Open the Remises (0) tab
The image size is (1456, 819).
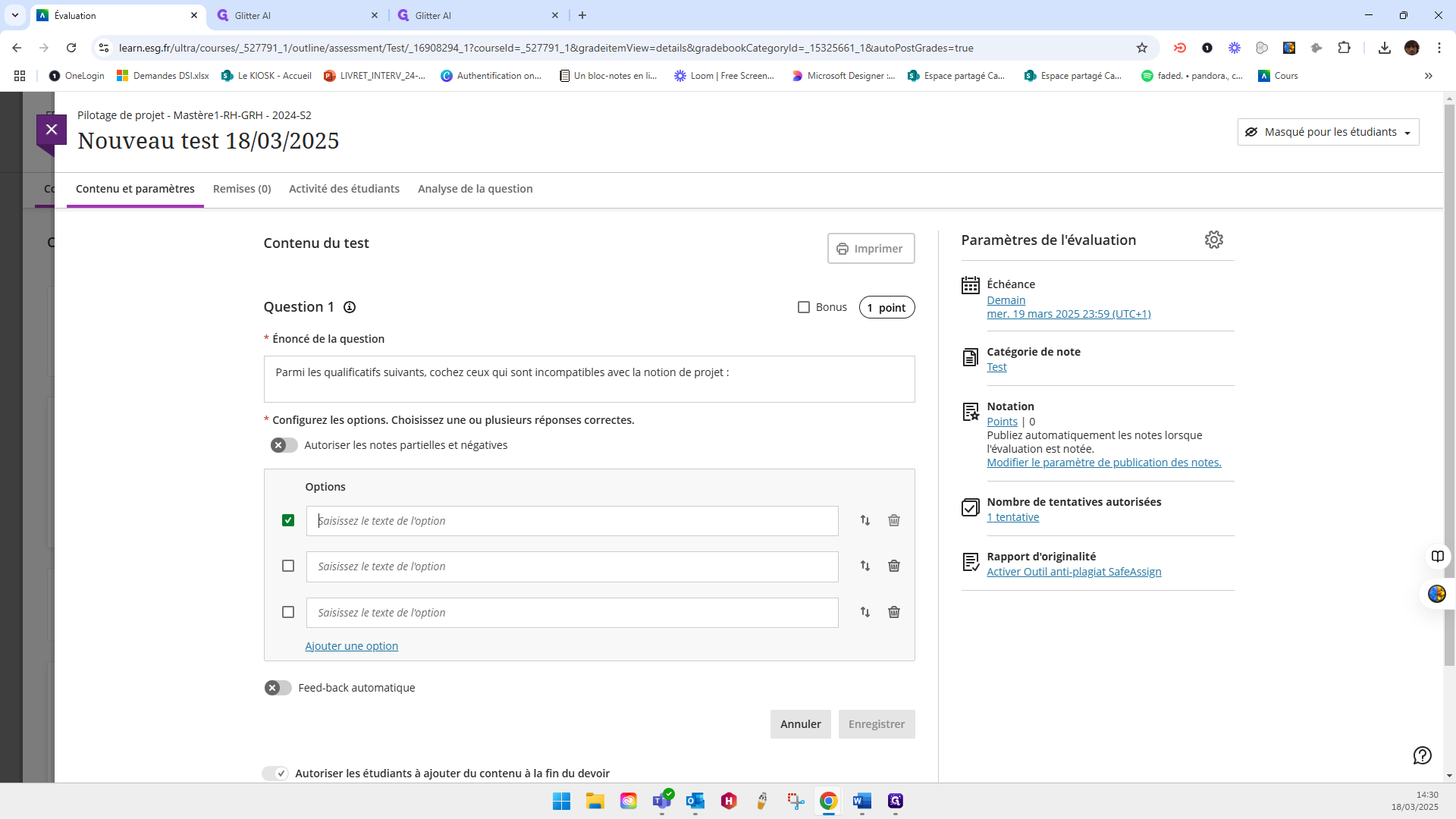pos(242,189)
